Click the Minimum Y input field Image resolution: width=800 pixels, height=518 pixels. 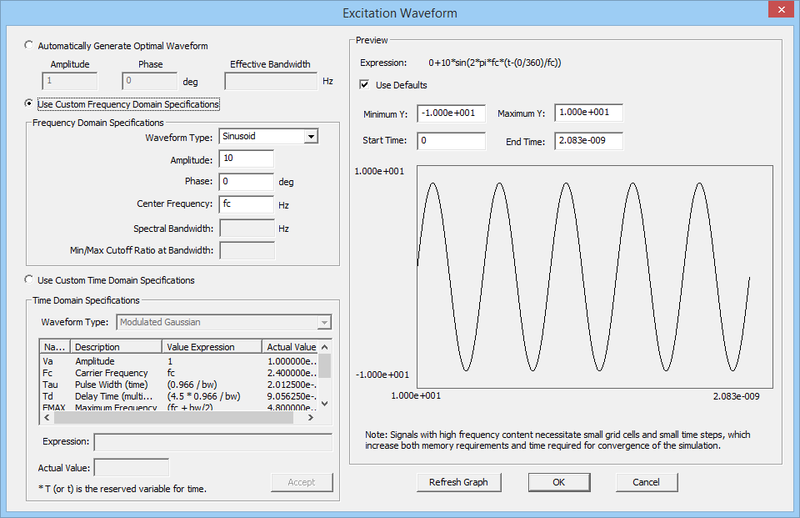pyautogui.click(x=451, y=113)
